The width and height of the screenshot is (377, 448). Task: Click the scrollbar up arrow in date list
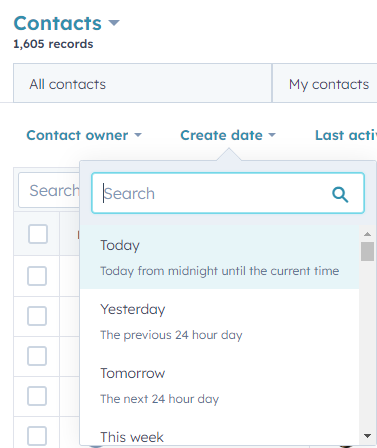tap(367, 234)
